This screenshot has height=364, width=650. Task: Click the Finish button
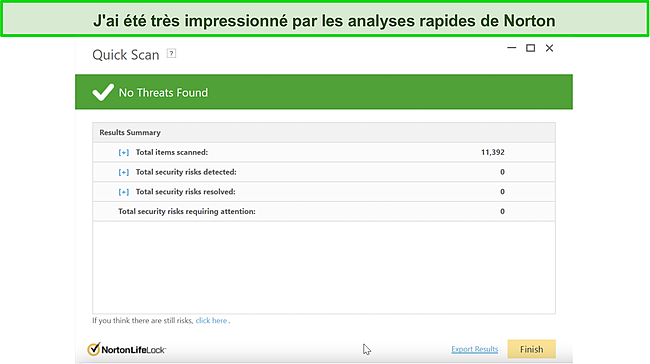[x=531, y=349]
